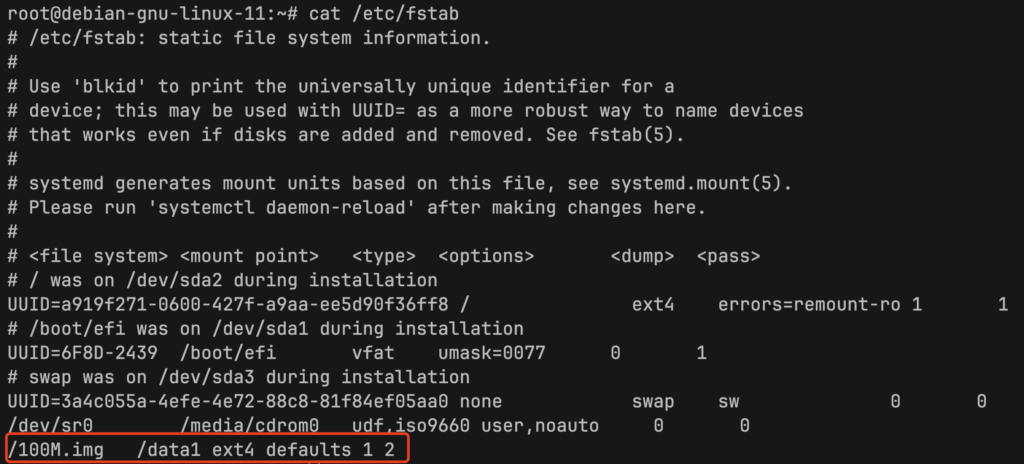Click the errors=remount-ro option
The height and width of the screenshot is (464, 1024).
[x=810, y=305]
